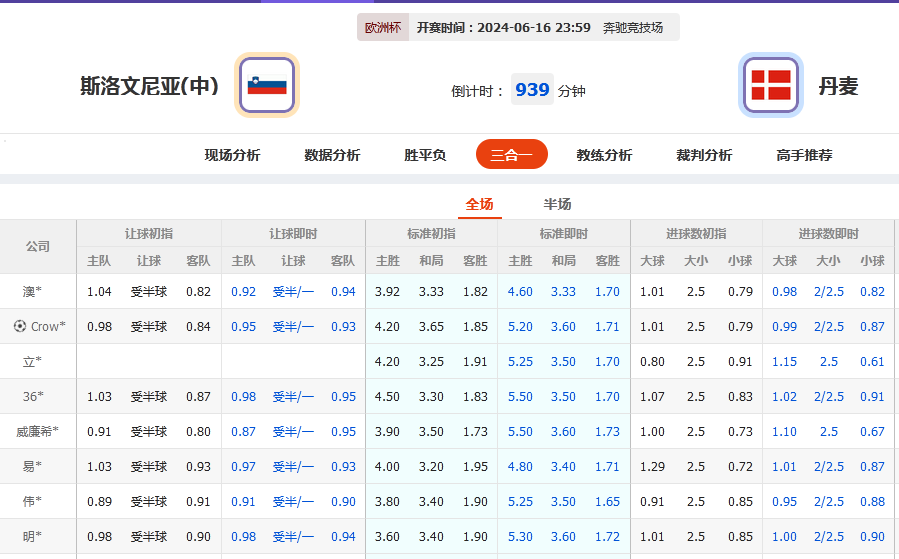Click the countdown value 939
Viewport: 899px width, 559px height.
532,90
